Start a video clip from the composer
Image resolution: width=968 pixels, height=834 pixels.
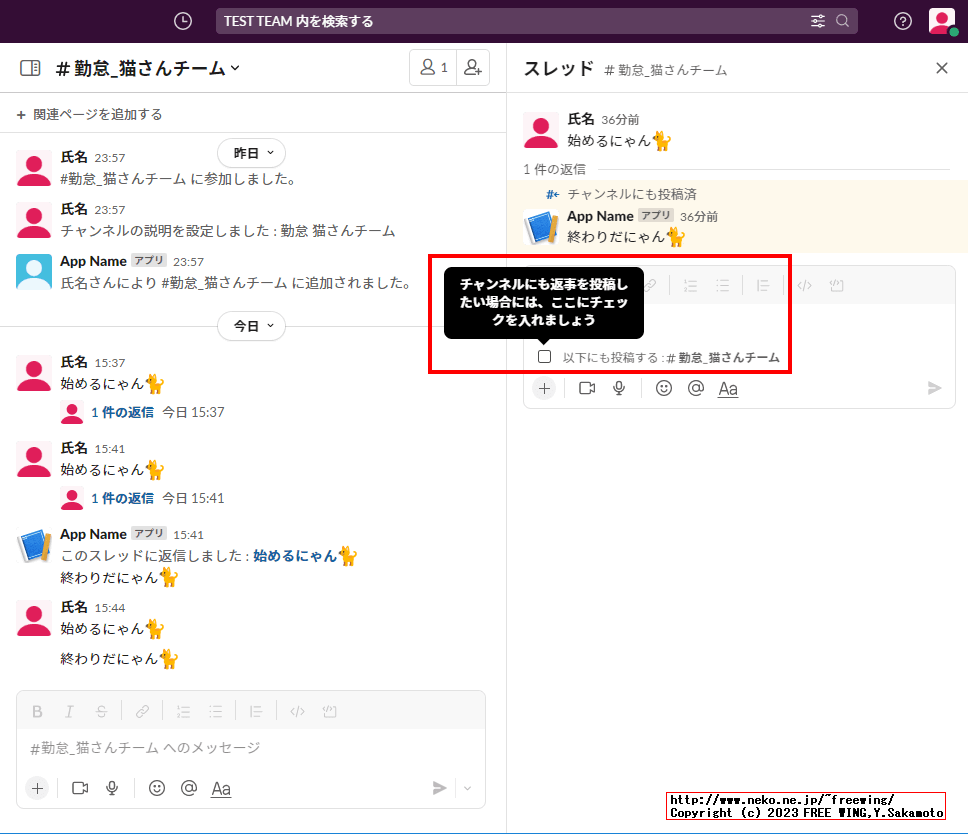point(80,788)
